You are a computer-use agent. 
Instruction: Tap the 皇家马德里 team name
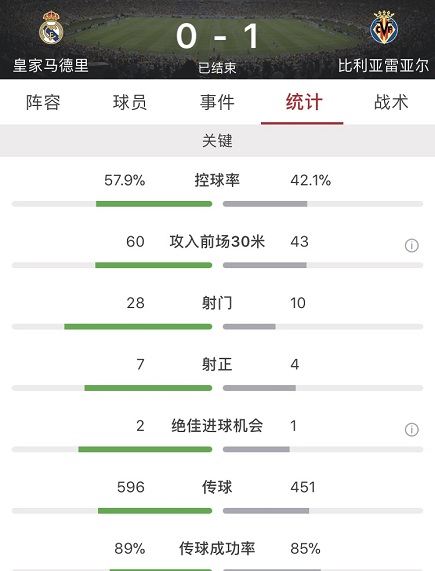[51, 66]
